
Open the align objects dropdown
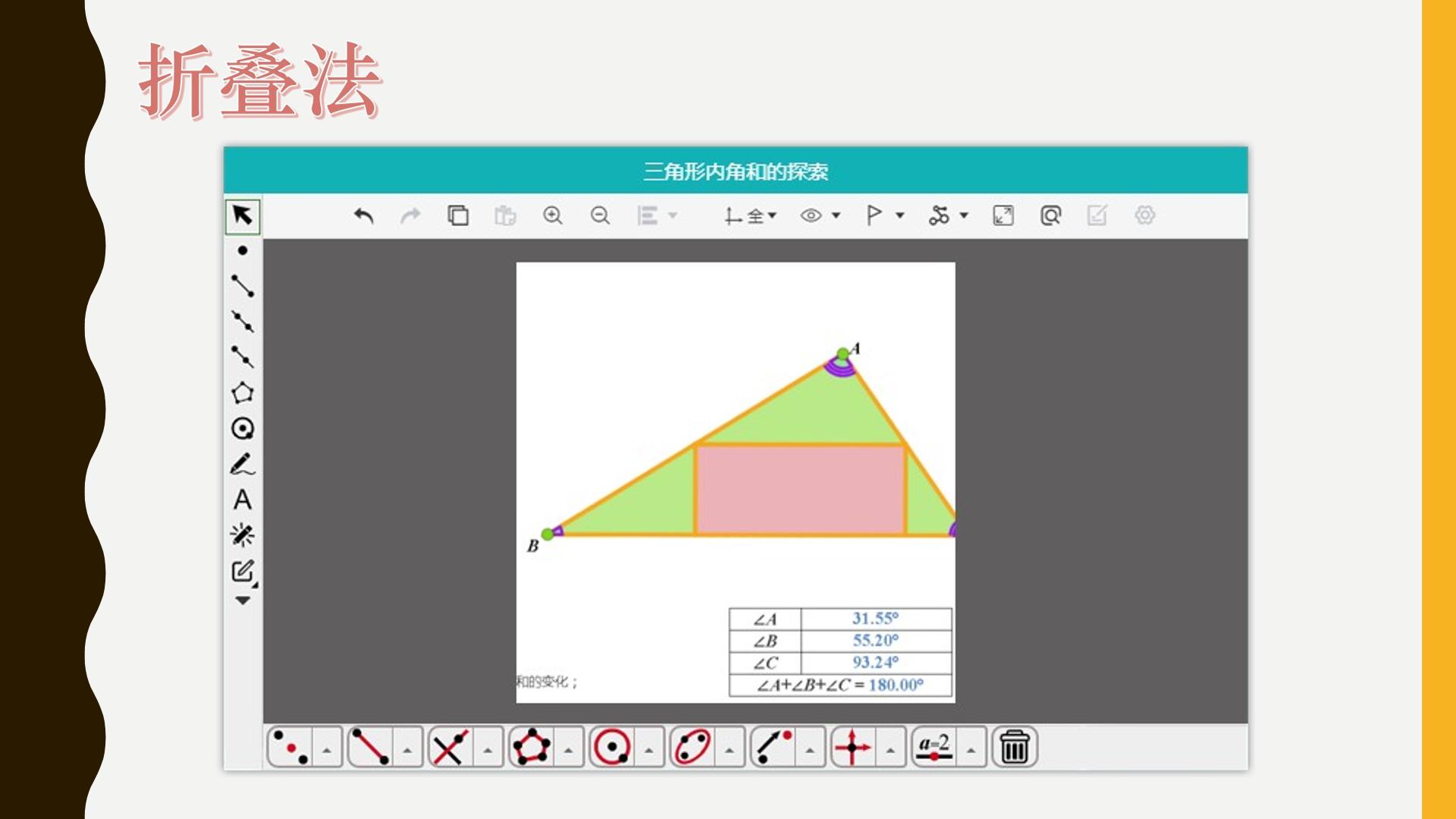point(657,216)
